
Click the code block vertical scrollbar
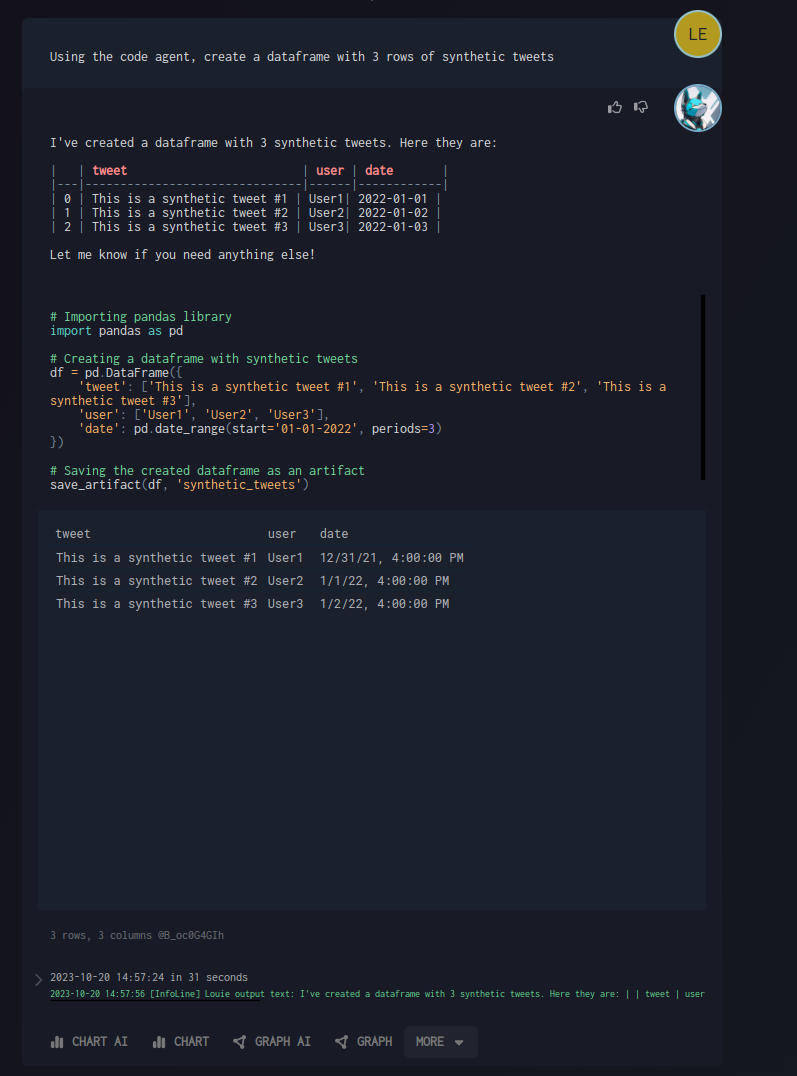pyautogui.click(x=702, y=387)
